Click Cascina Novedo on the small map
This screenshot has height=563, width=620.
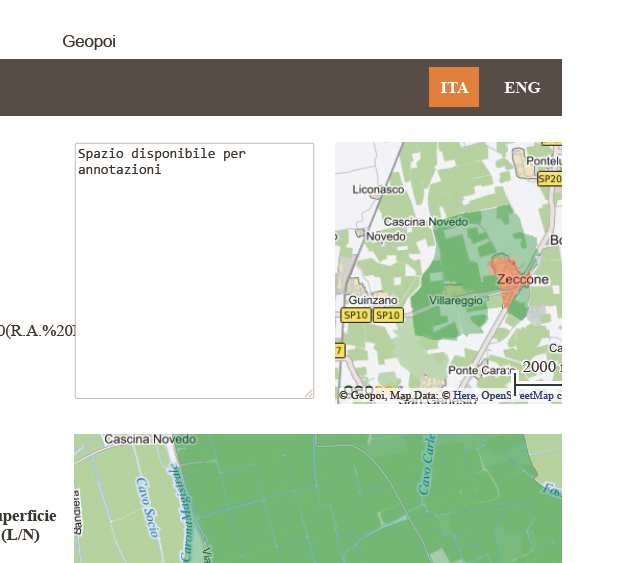pos(425,221)
